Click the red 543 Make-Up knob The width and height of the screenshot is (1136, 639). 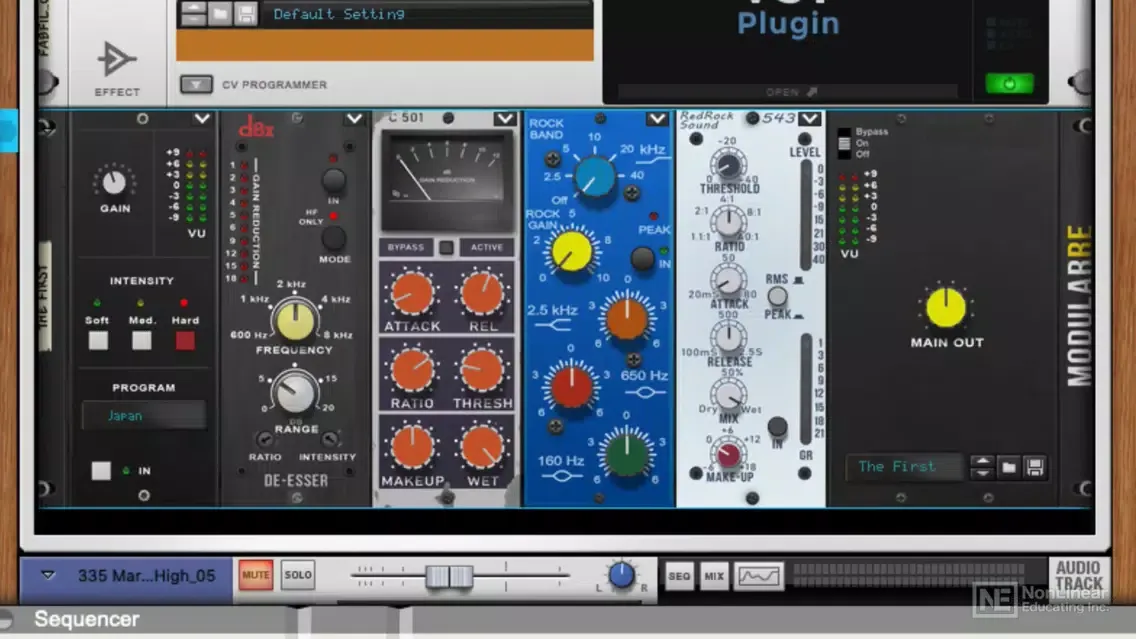tap(727, 454)
